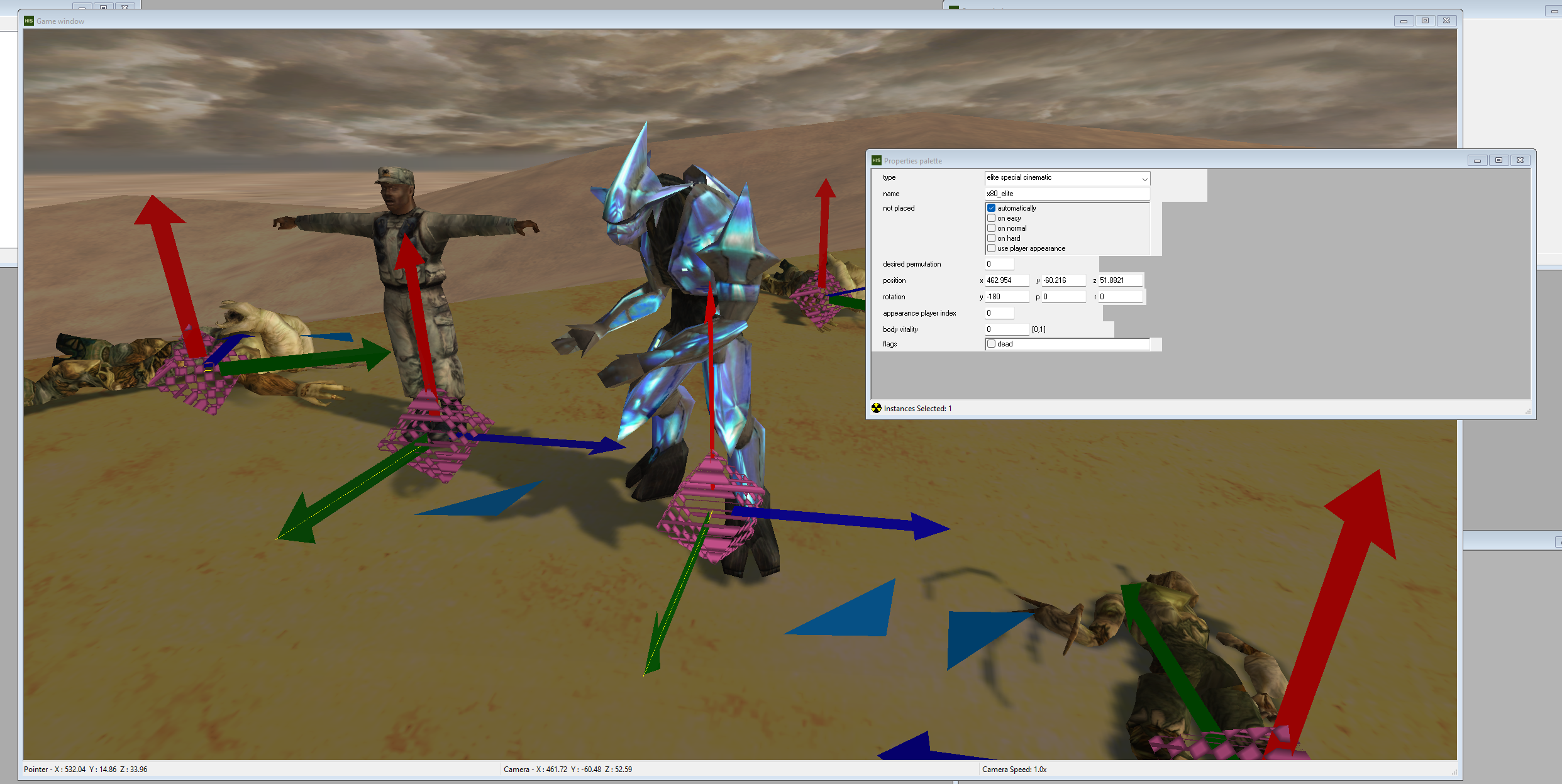Click the position x field 462.954

(1007, 280)
